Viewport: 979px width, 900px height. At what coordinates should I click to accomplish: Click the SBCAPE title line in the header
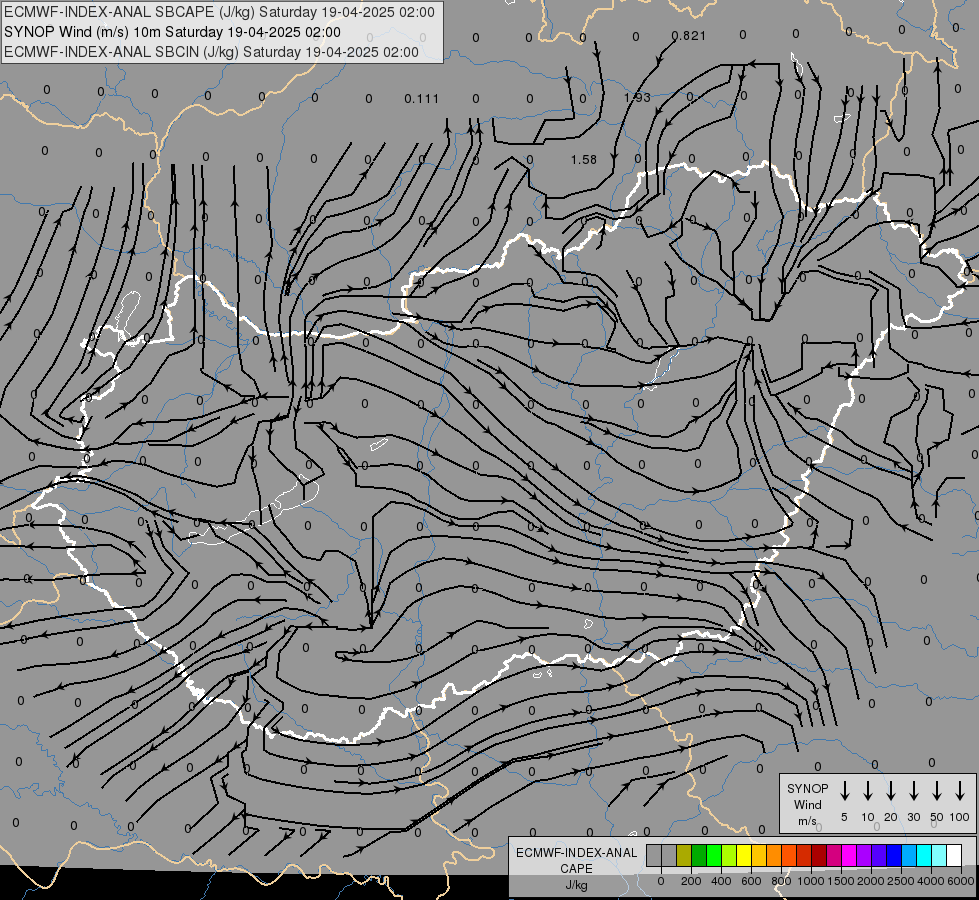tap(219, 12)
